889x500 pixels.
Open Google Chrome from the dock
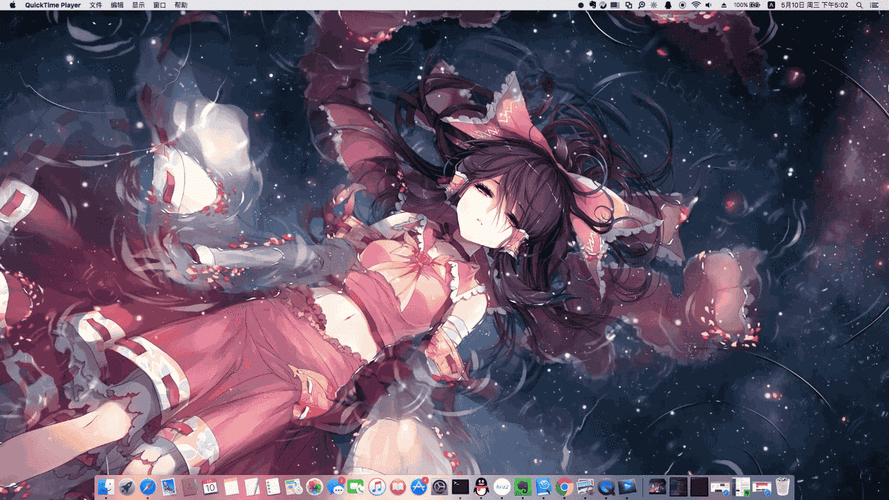tap(564, 487)
